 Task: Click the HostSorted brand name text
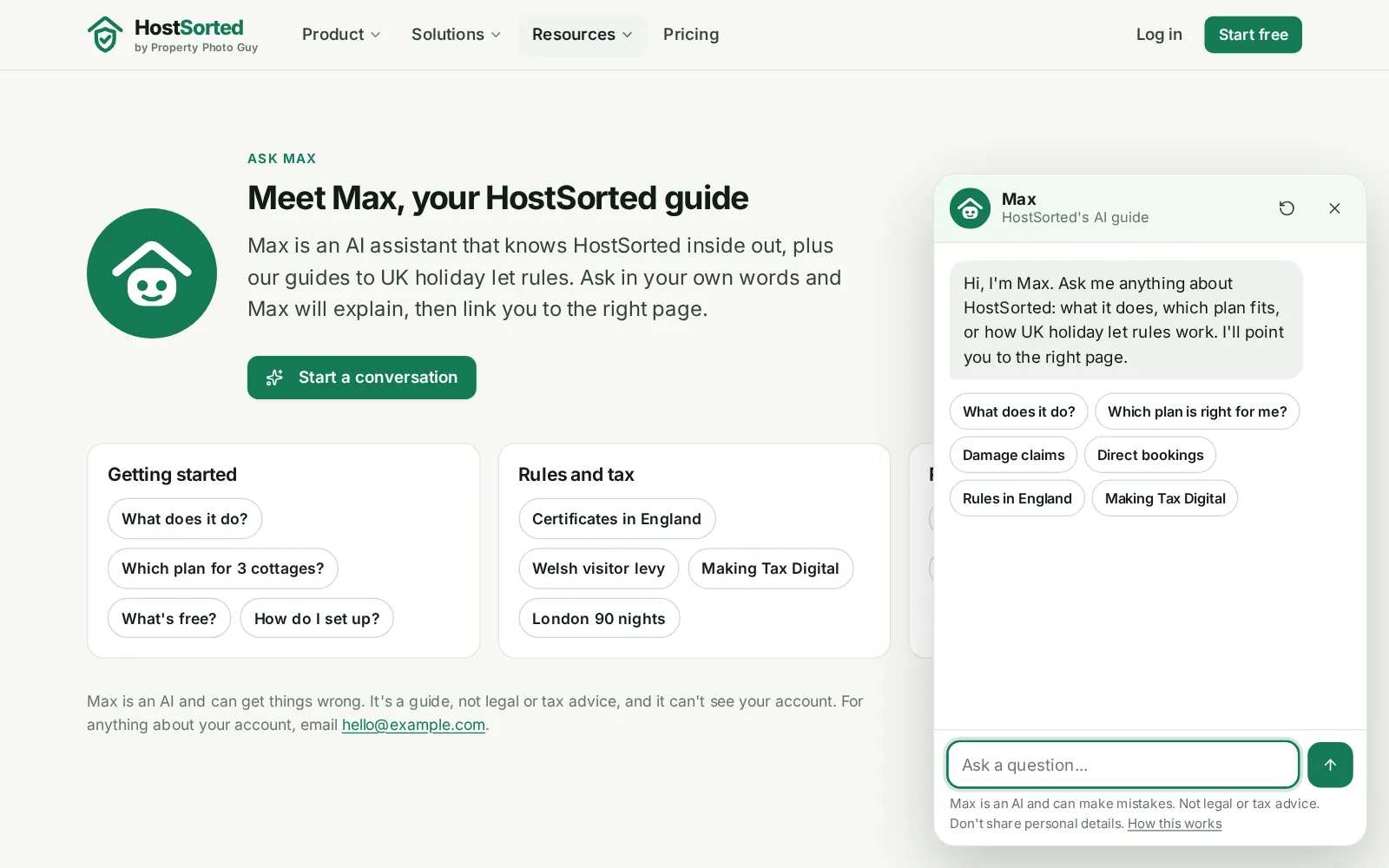tap(189, 28)
